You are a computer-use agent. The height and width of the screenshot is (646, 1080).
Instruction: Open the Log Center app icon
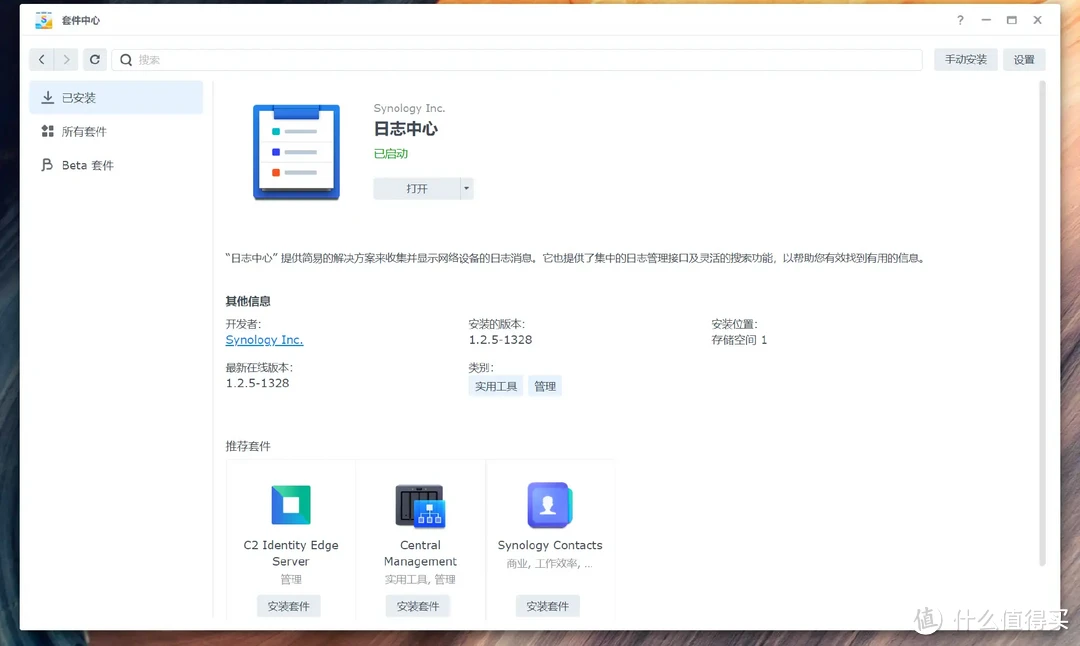tap(296, 150)
